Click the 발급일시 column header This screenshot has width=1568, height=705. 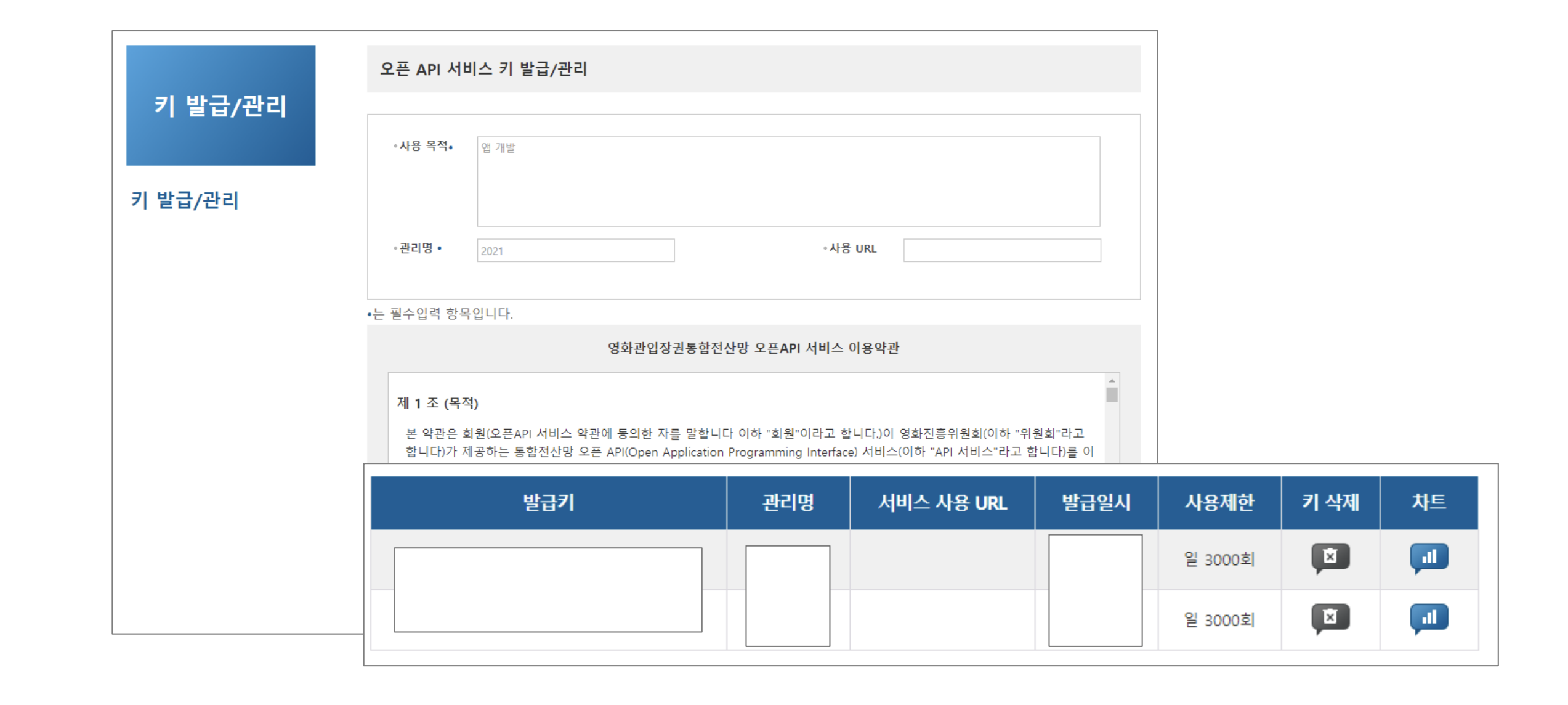(x=1096, y=502)
